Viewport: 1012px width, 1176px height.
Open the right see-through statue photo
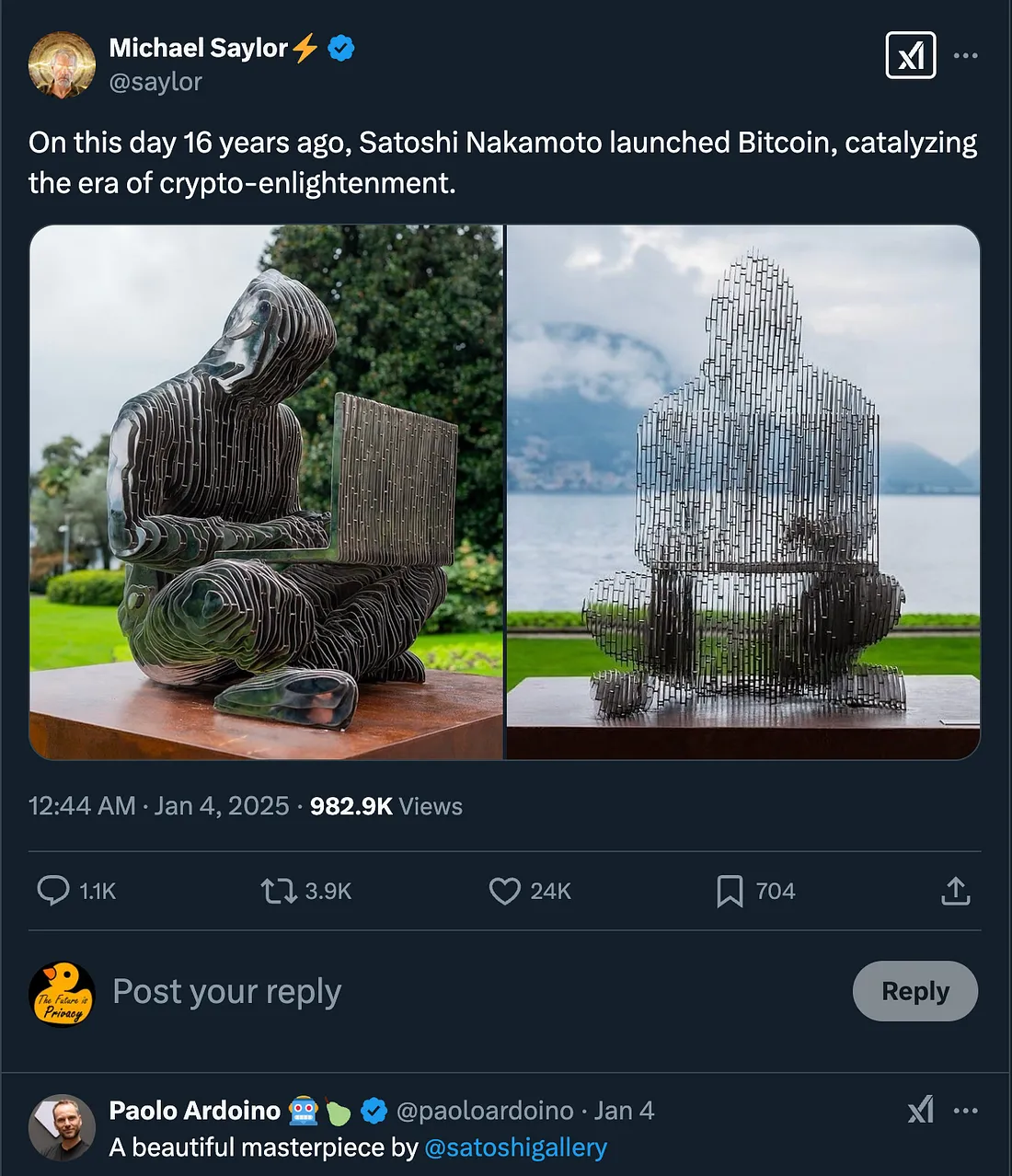pos(743,492)
